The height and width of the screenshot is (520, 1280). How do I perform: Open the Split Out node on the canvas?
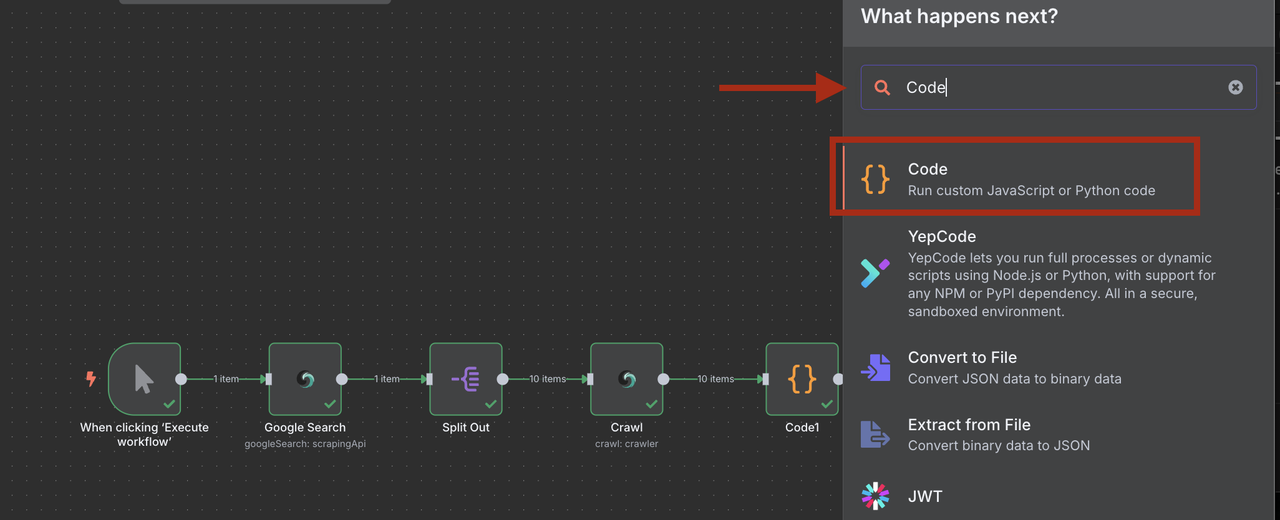[x=466, y=379]
